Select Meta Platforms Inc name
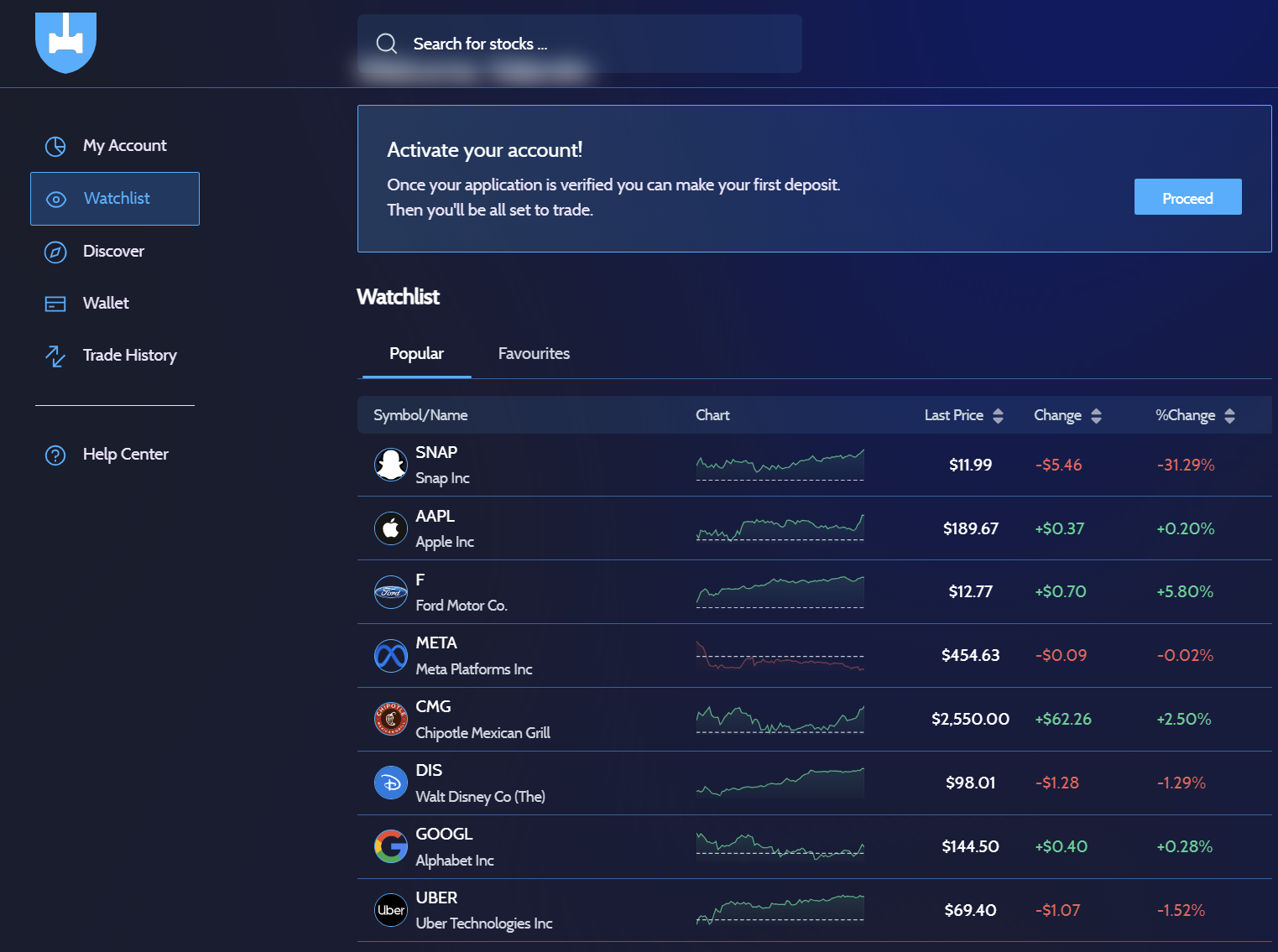This screenshot has height=952, width=1278. pos(474,669)
